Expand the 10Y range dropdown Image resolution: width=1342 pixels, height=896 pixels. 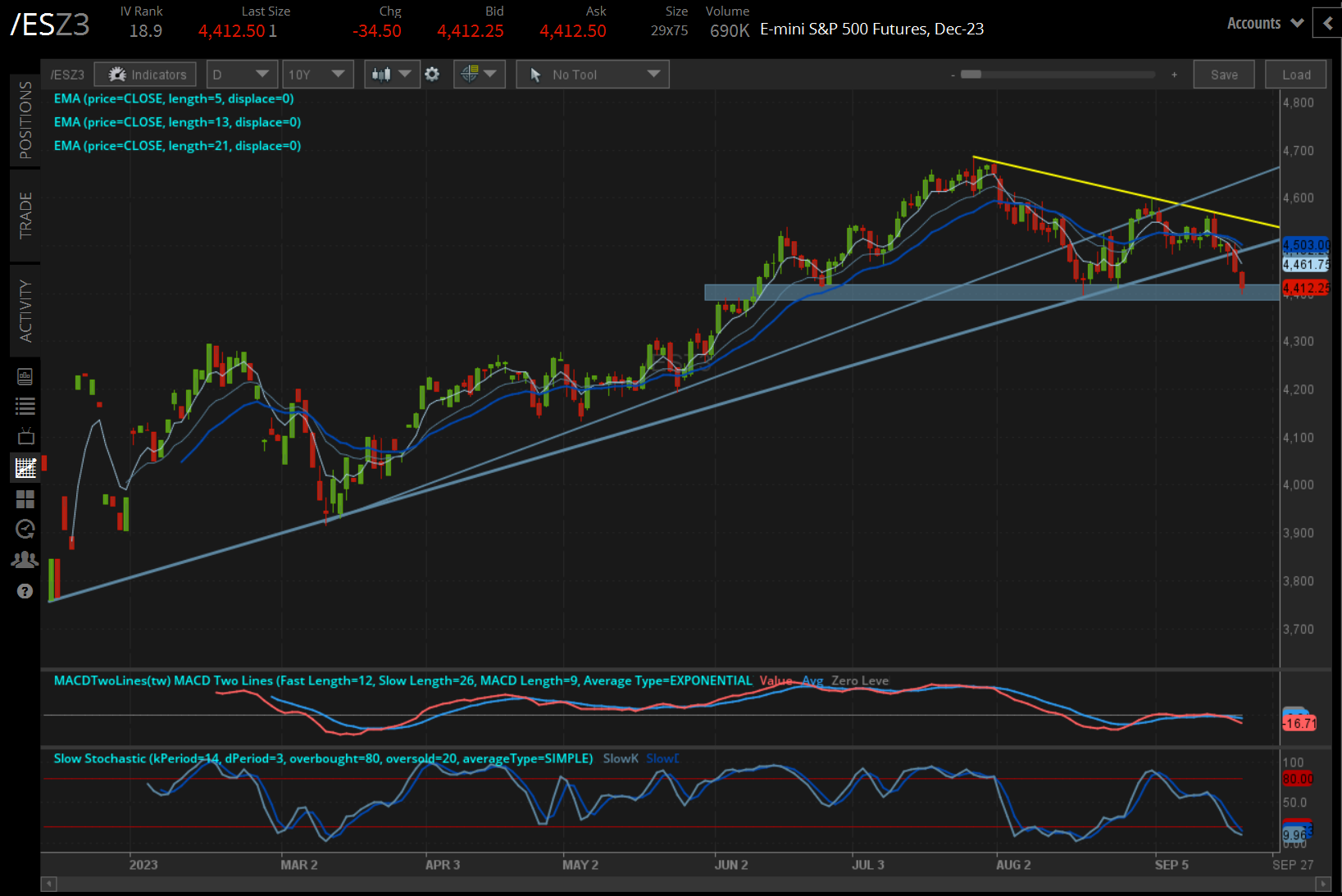(318, 74)
